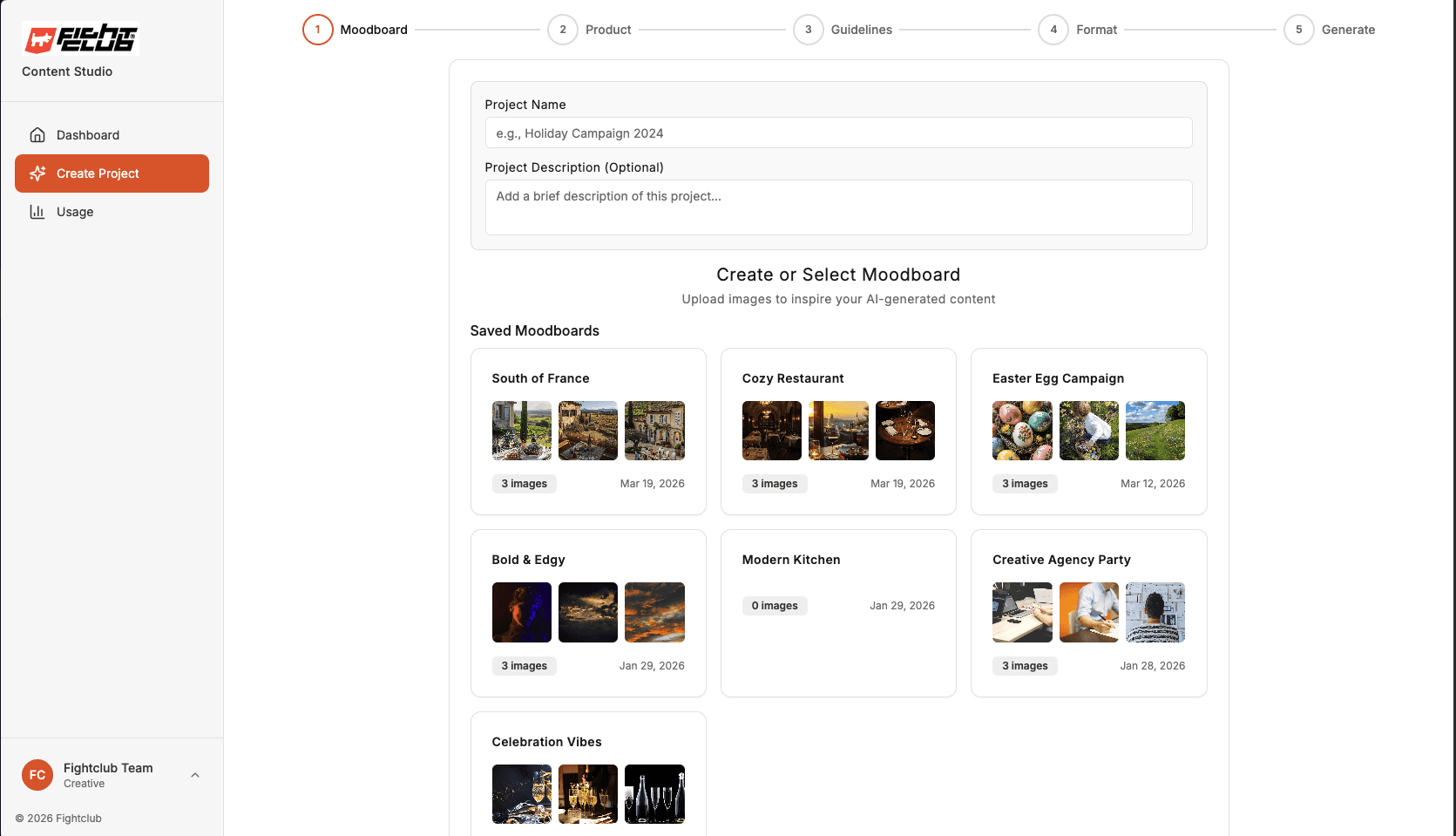Click first Creative Agency Party thumbnail
The image size is (1456, 836).
1022,612
